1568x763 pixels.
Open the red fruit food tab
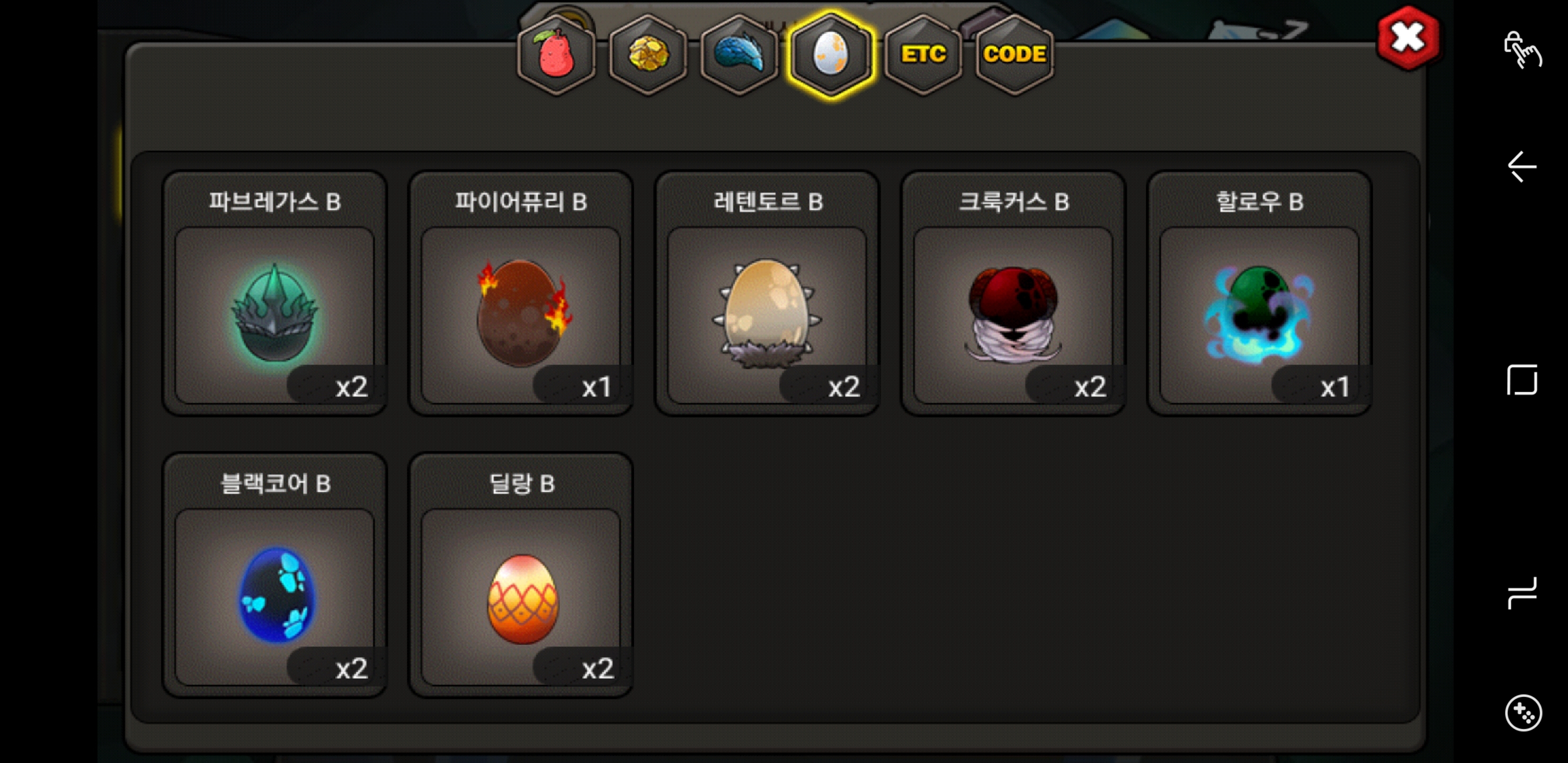coord(556,55)
